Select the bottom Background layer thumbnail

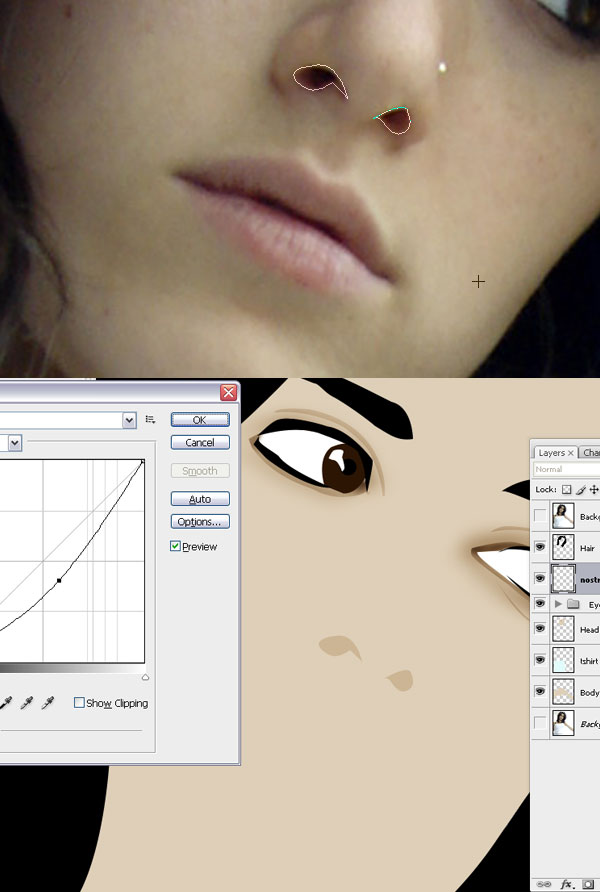[563, 723]
